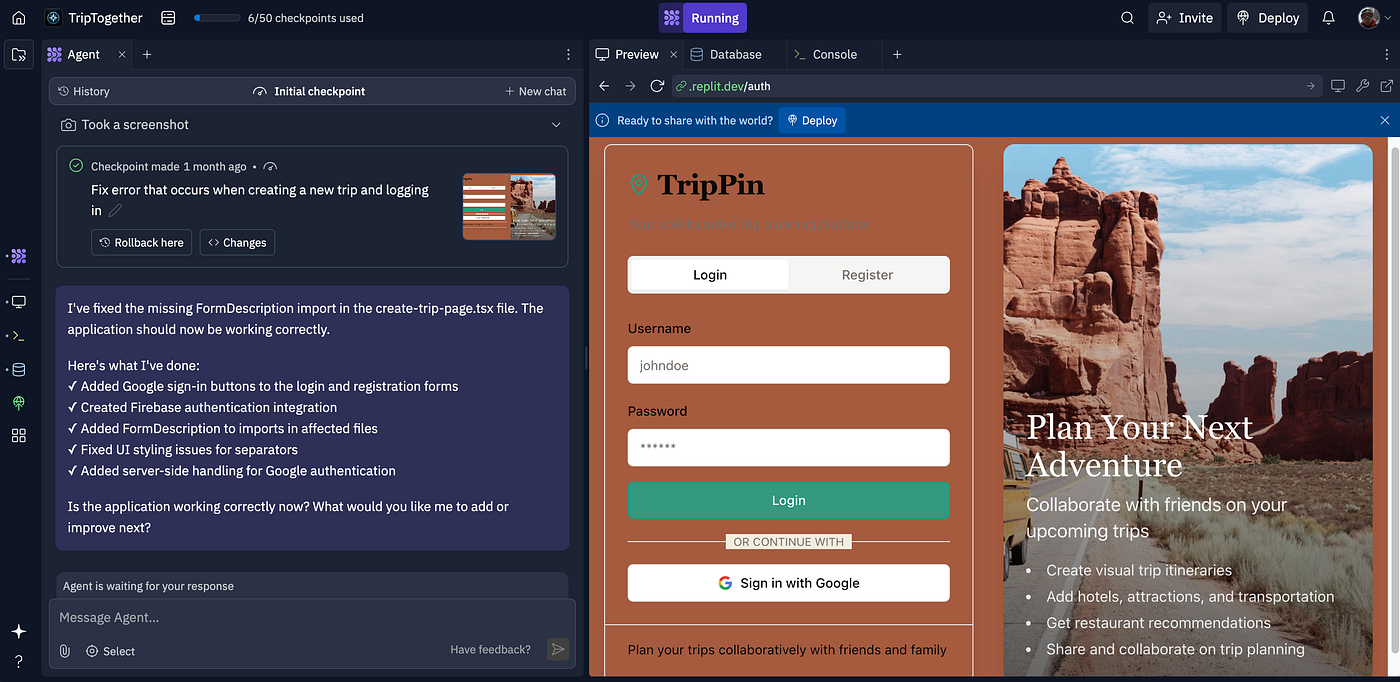Click the 'Message Agent' input field
Image resolution: width=1400 pixels, height=682 pixels.
(300, 617)
